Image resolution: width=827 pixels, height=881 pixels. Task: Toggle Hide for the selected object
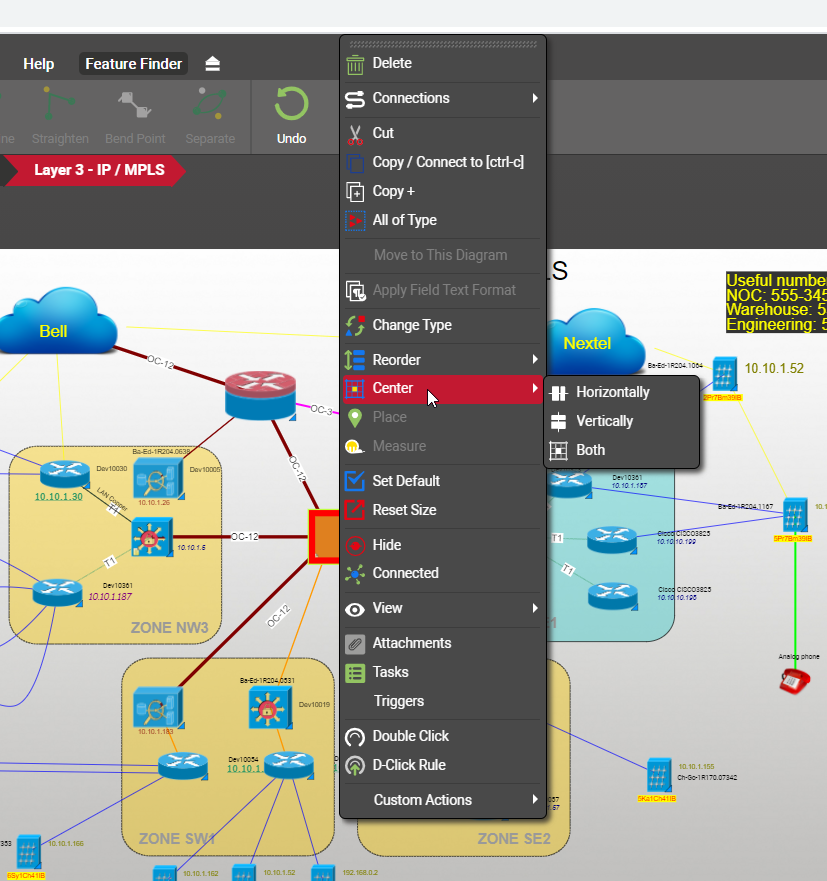click(386, 545)
